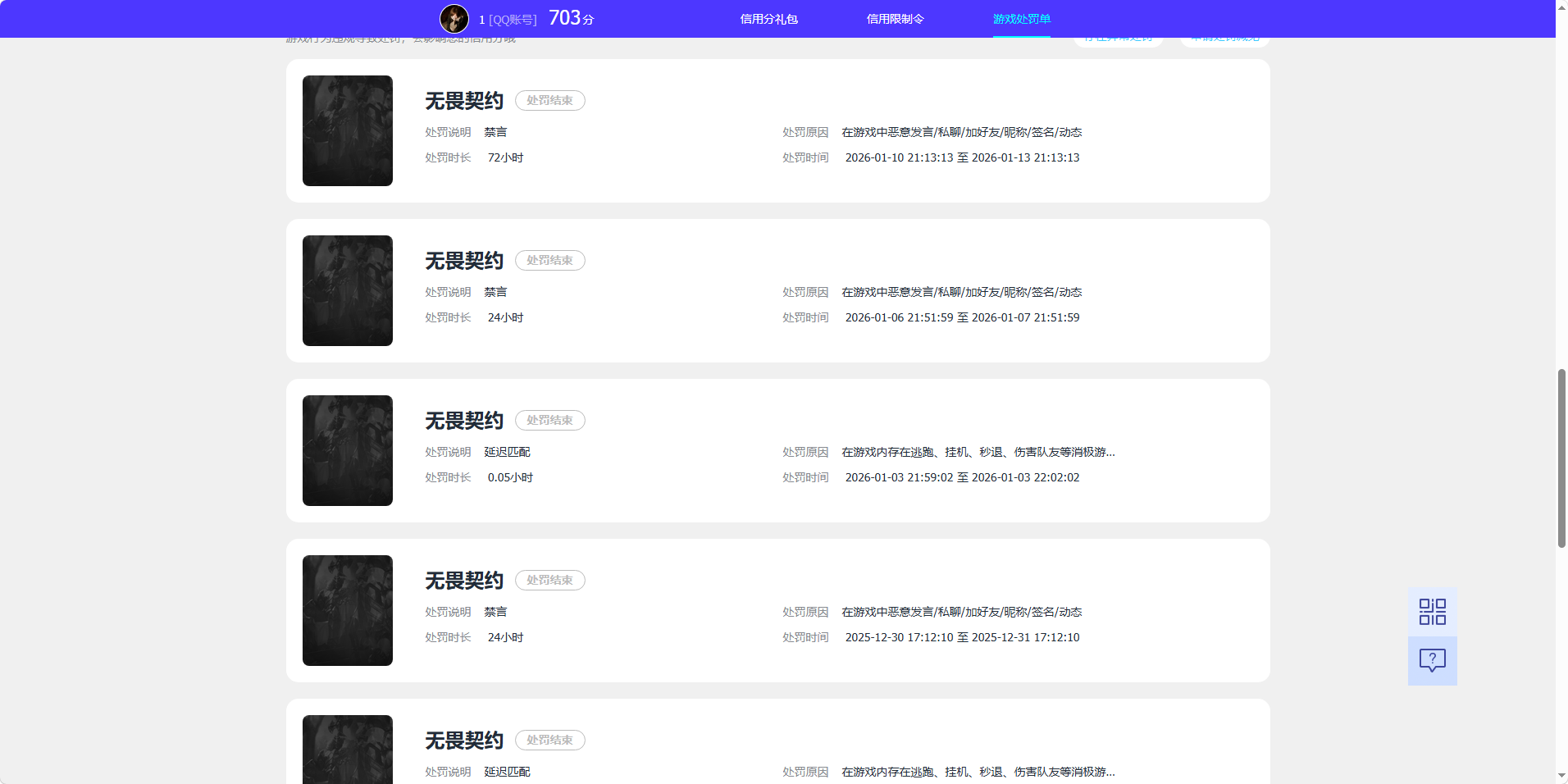The width and height of the screenshot is (1568, 784).
Task: Open the help question bubble icon
Action: 1433,661
